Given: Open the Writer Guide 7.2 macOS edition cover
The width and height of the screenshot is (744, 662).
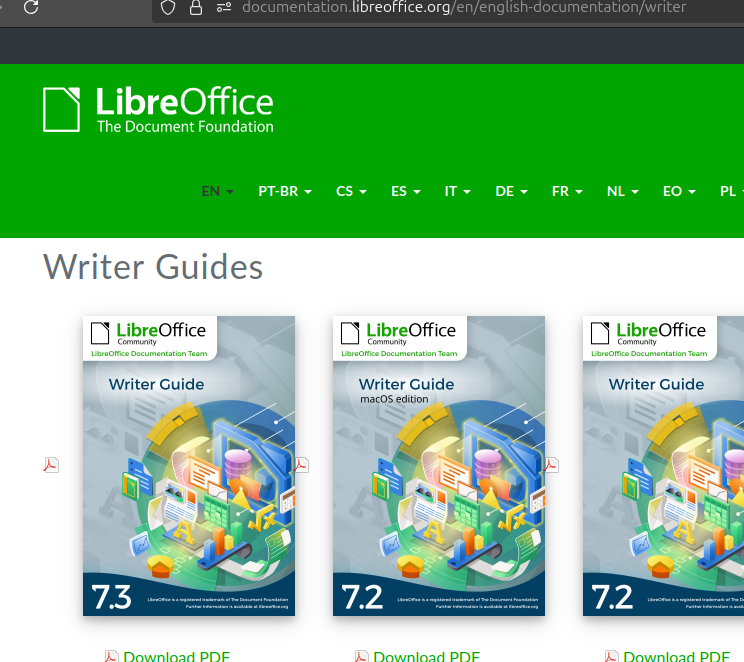Looking at the screenshot, I should click(x=439, y=465).
